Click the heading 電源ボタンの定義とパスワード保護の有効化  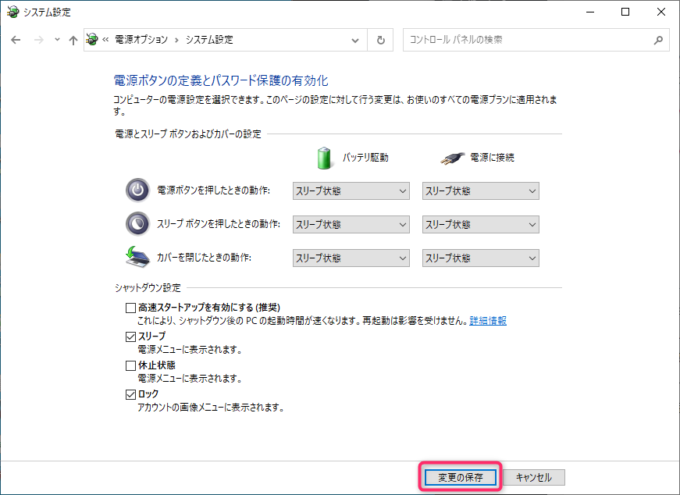[x=221, y=81]
